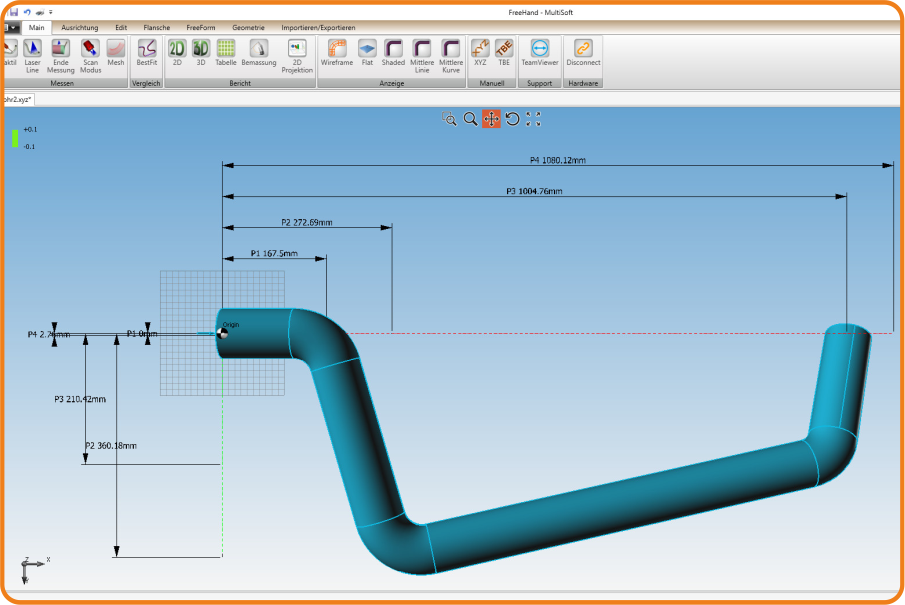Run the BestFit comparison

tap(147, 53)
